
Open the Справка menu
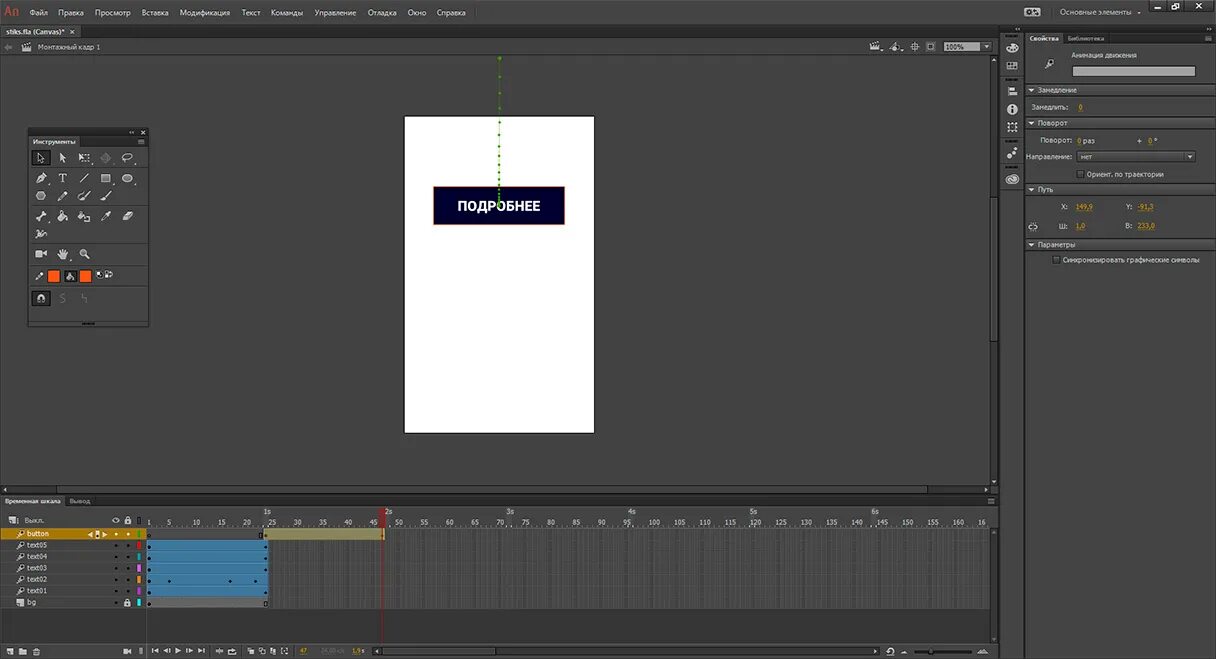(451, 13)
